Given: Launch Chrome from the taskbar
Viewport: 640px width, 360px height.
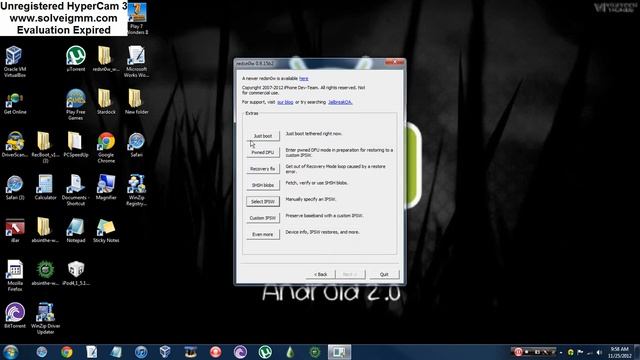Looking at the screenshot, I should pos(67,352).
